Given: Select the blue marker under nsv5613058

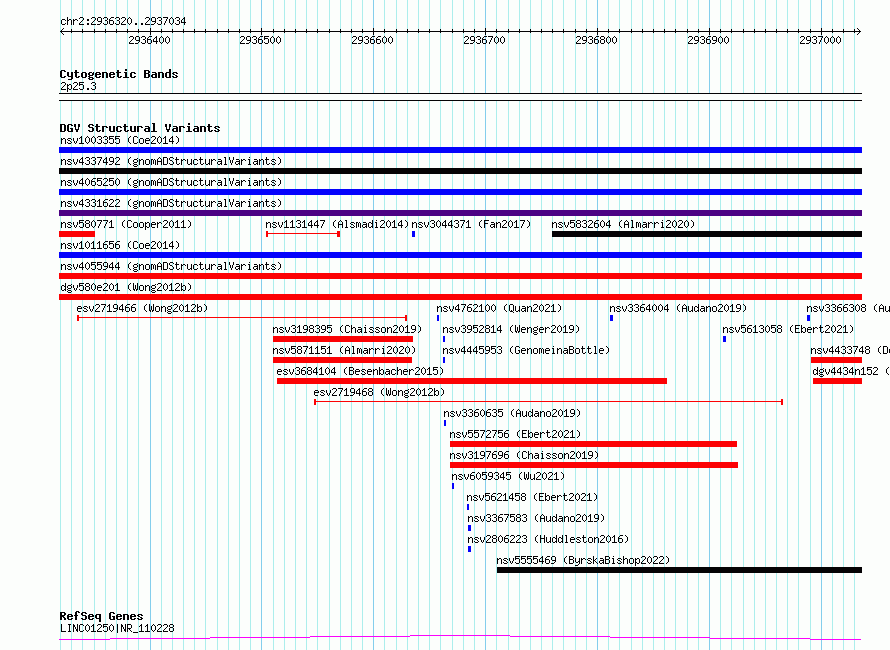Looking at the screenshot, I should (x=724, y=339).
